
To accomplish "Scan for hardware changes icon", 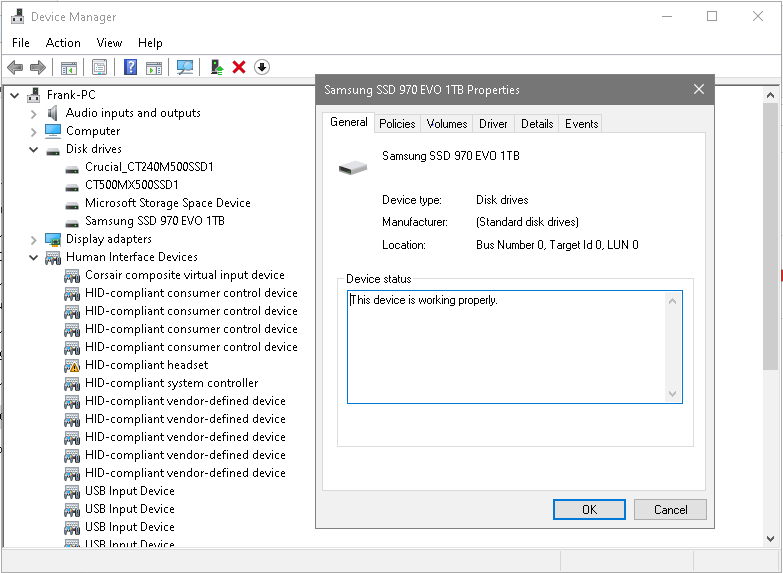I will [185, 67].
